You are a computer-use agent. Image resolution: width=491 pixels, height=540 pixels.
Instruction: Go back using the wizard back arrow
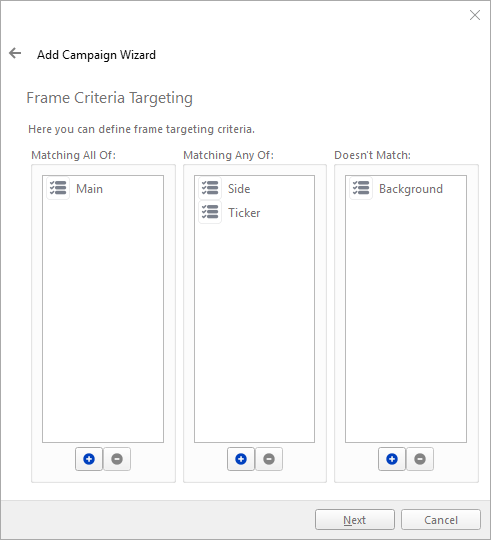pyautogui.click(x=15, y=53)
